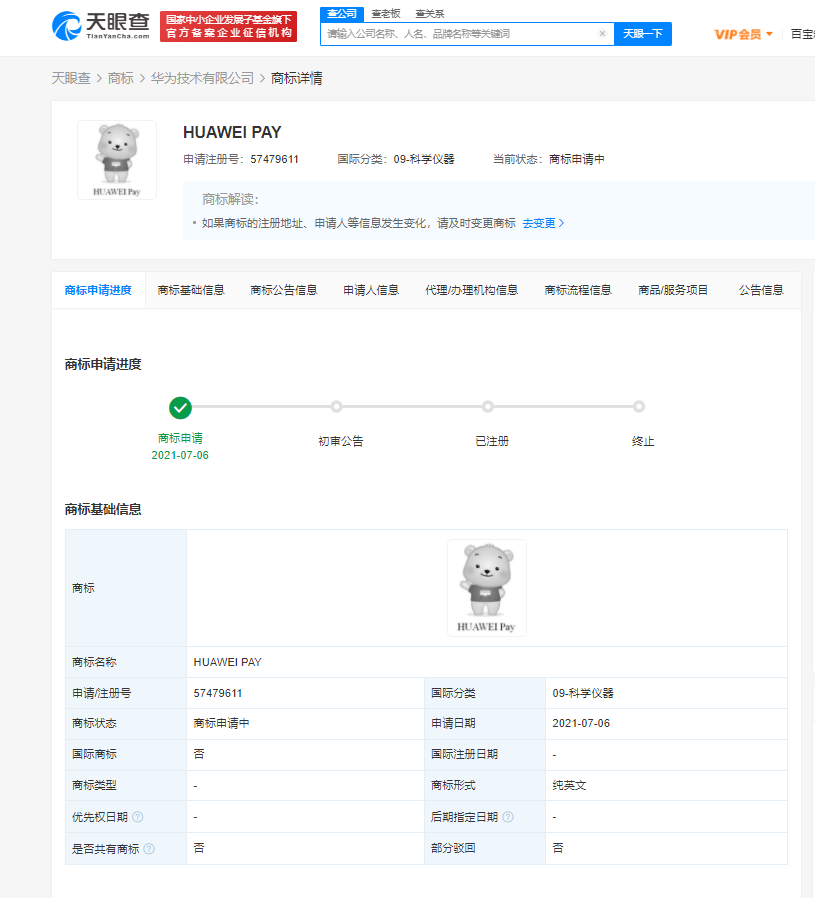The image size is (815, 898).
Task: Open the 代理/办理机构信息 tab
Action: point(472,289)
